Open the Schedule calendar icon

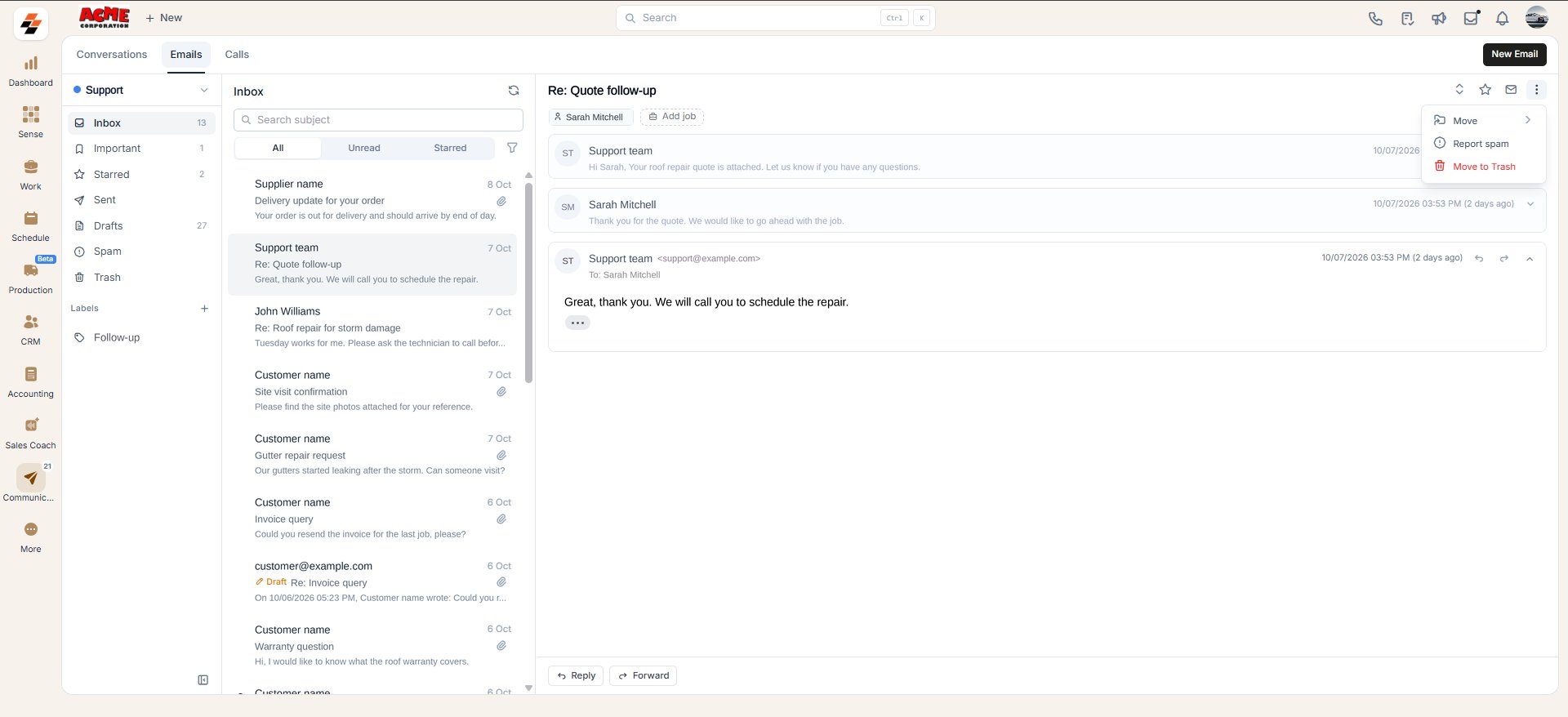point(30,218)
